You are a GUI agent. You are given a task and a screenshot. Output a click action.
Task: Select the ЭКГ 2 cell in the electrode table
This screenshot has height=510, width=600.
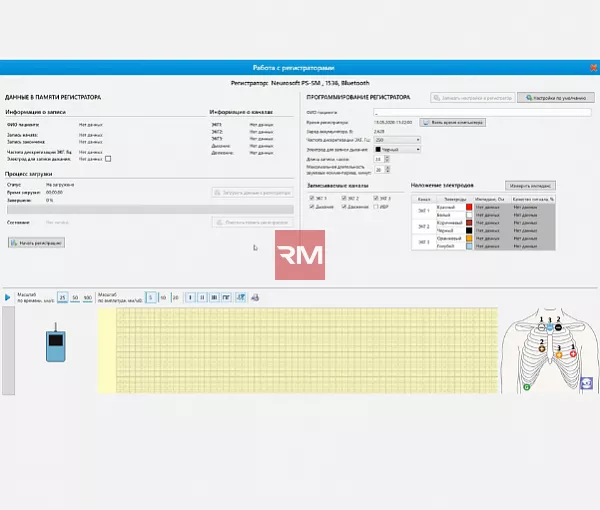[424, 226]
